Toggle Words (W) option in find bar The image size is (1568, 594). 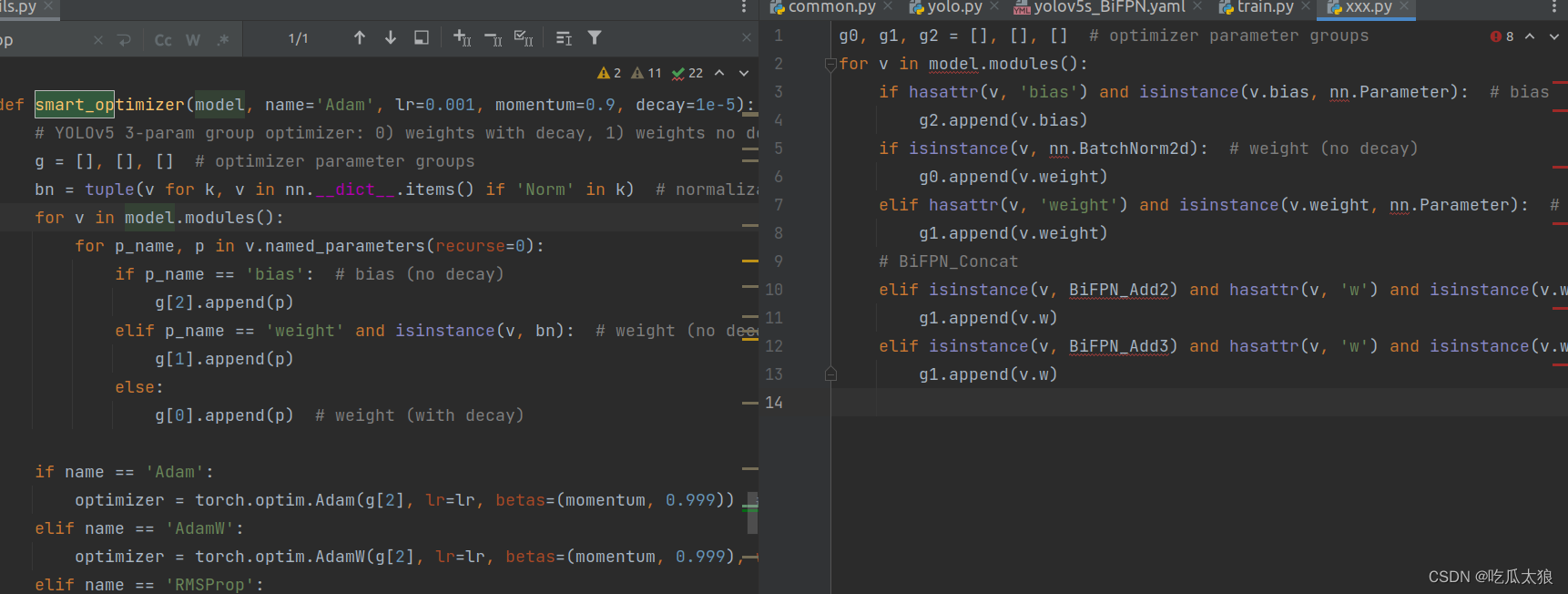193,39
